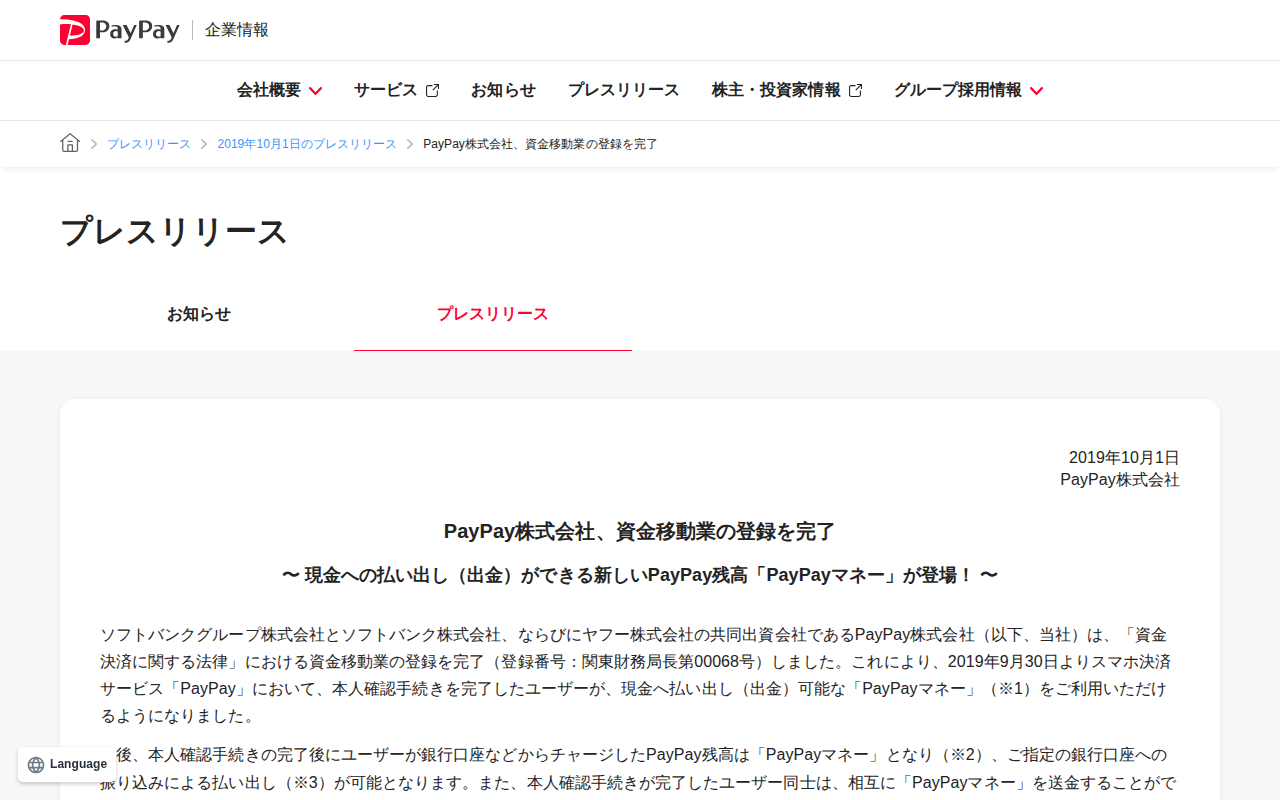The width and height of the screenshot is (1280, 800).
Task: Select the red プレスリリース tab
Action: (493, 314)
